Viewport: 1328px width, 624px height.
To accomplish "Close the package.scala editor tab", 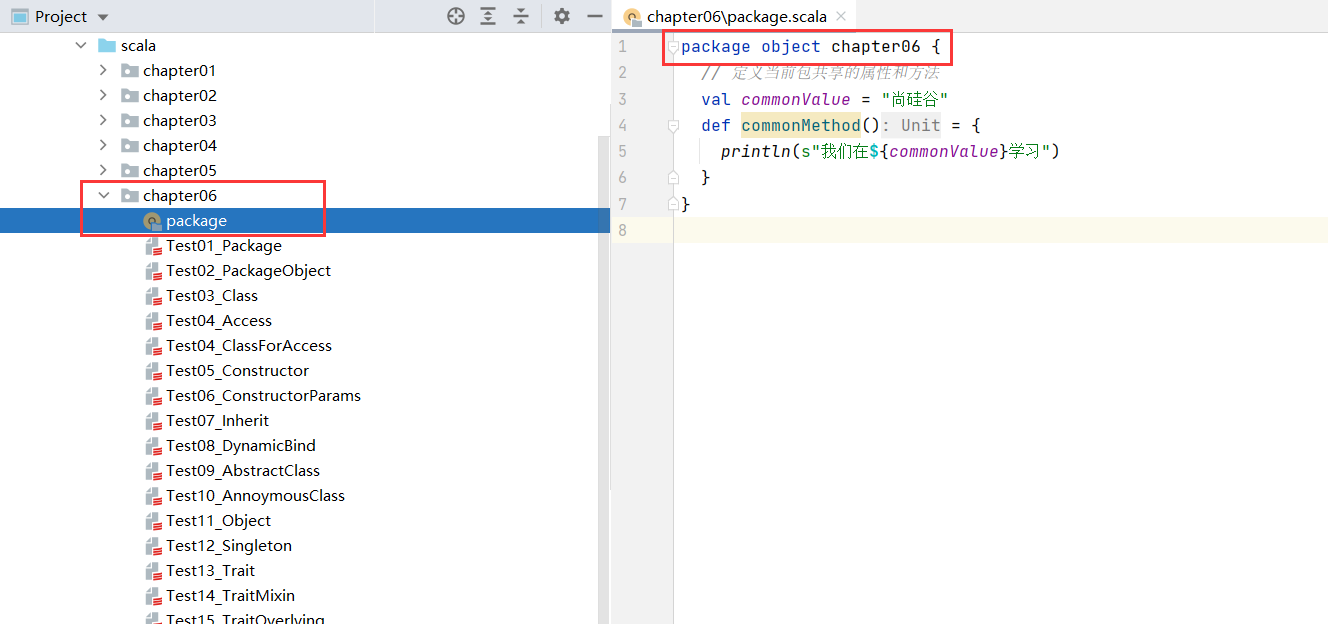I will [841, 16].
